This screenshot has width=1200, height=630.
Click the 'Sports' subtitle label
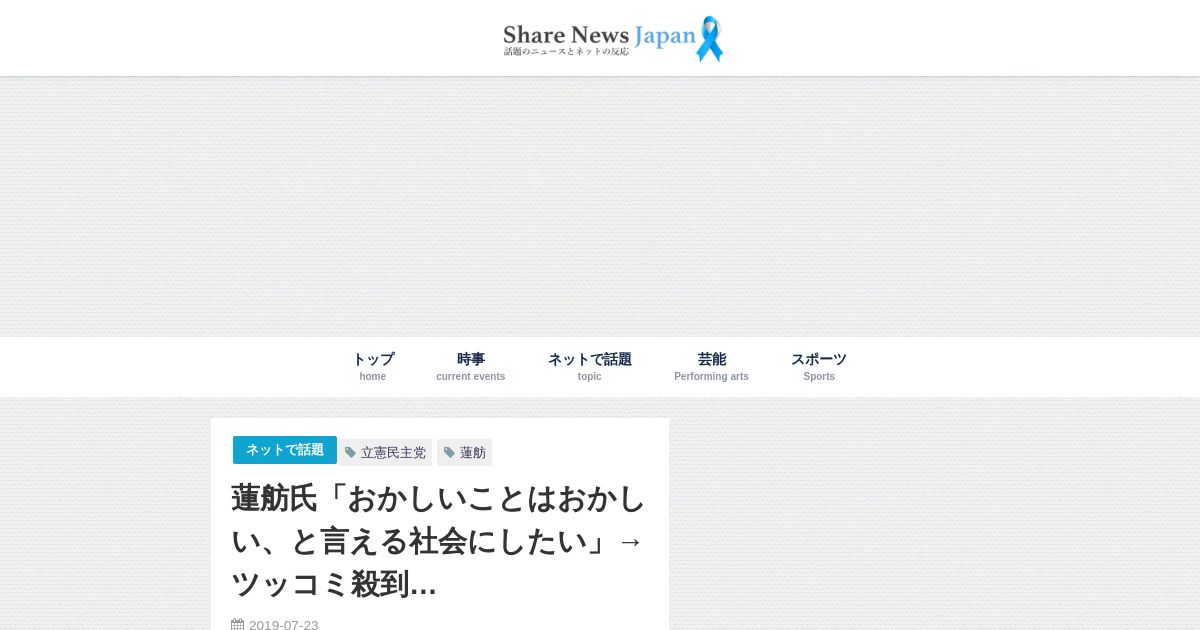(x=819, y=377)
